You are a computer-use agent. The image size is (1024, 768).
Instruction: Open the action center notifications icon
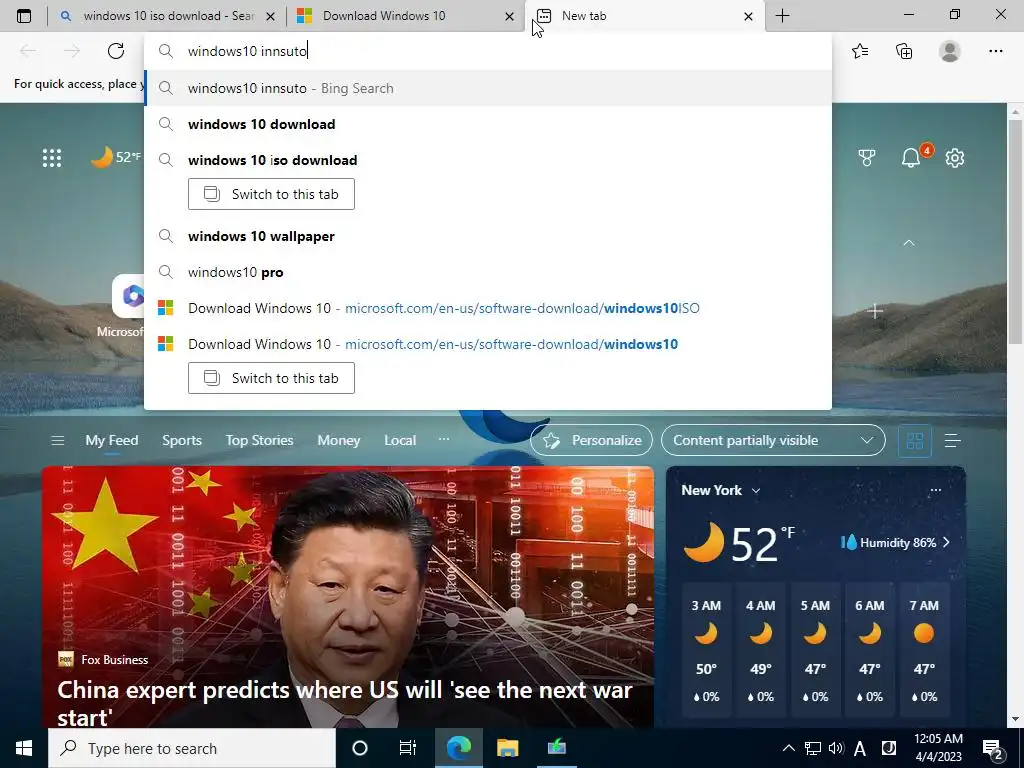click(x=993, y=748)
